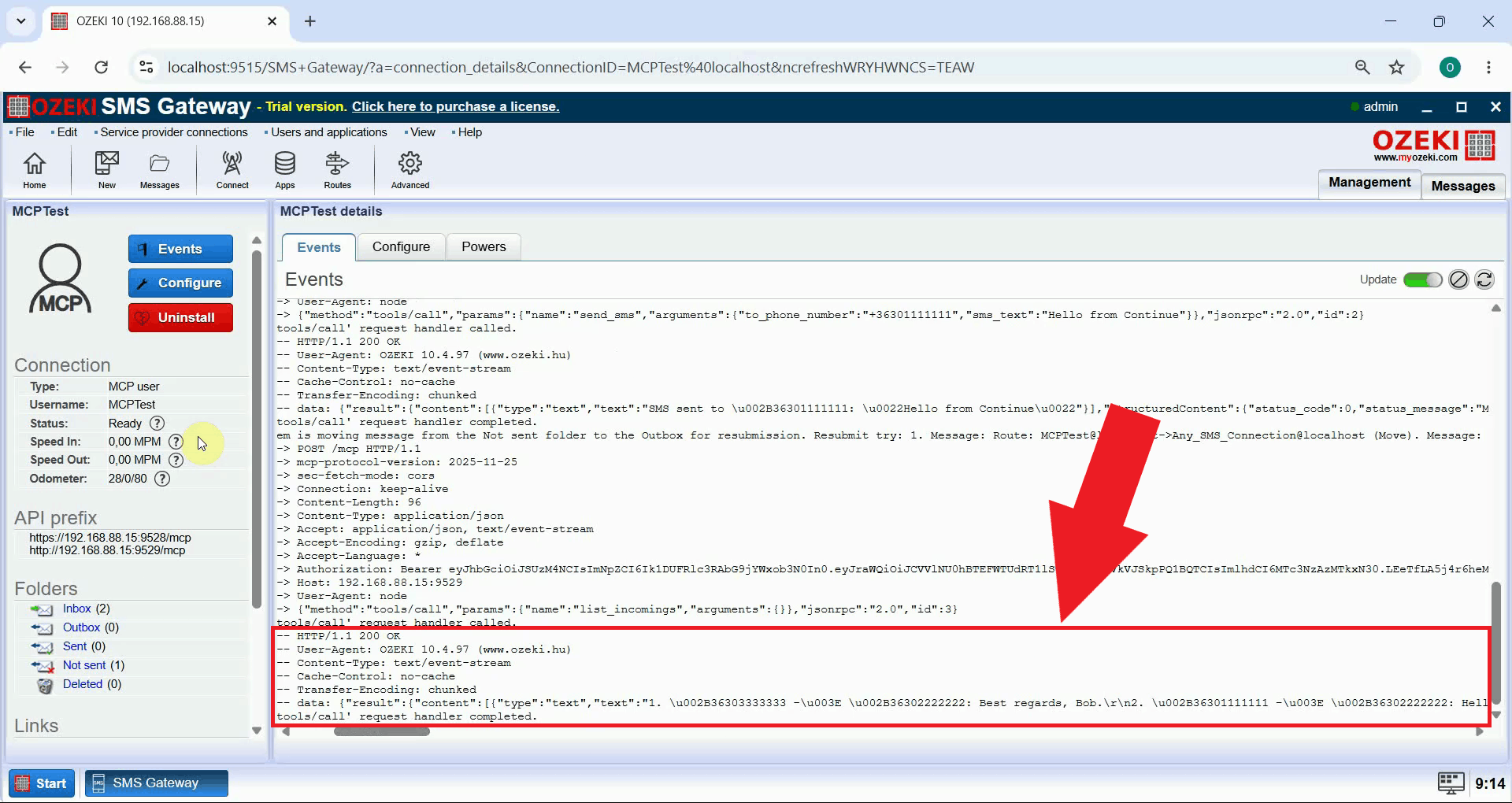Open the tab search dropdown in Chrome

[x=21, y=21]
